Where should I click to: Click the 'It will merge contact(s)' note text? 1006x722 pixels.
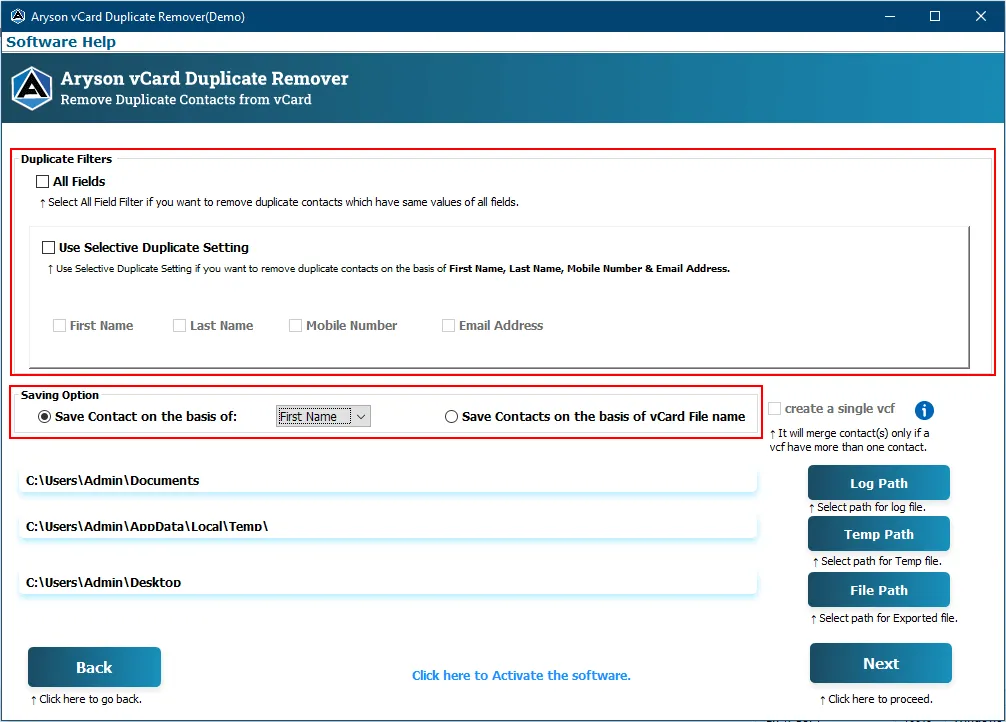[x=849, y=440]
